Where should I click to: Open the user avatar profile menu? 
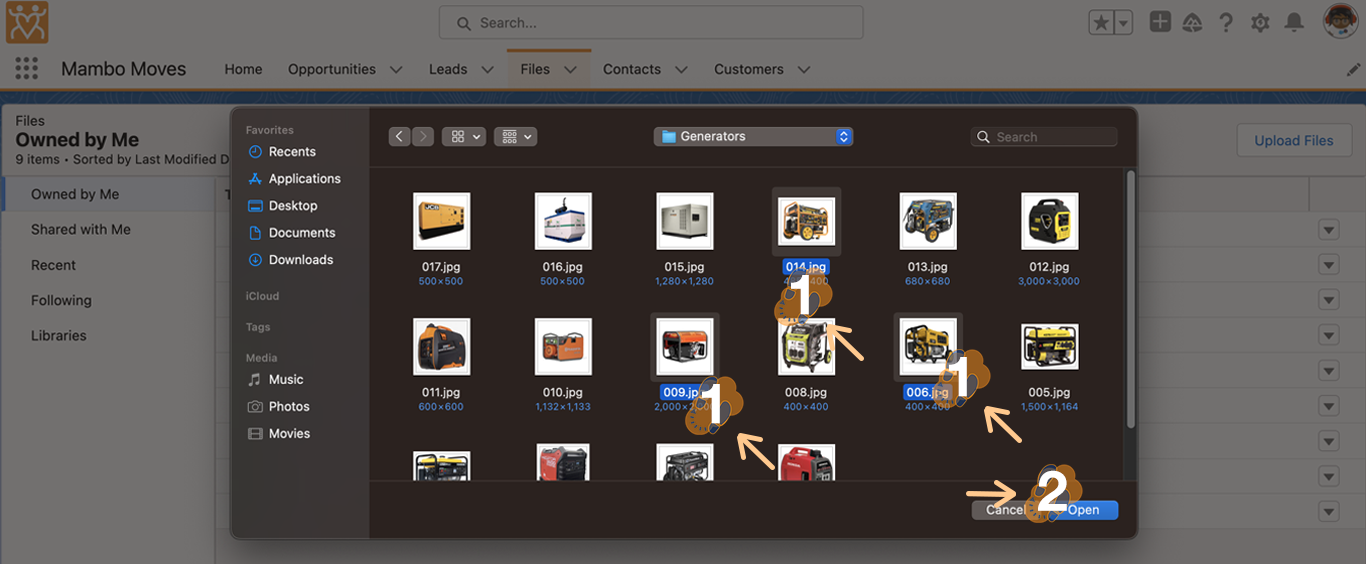[1340, 22]
